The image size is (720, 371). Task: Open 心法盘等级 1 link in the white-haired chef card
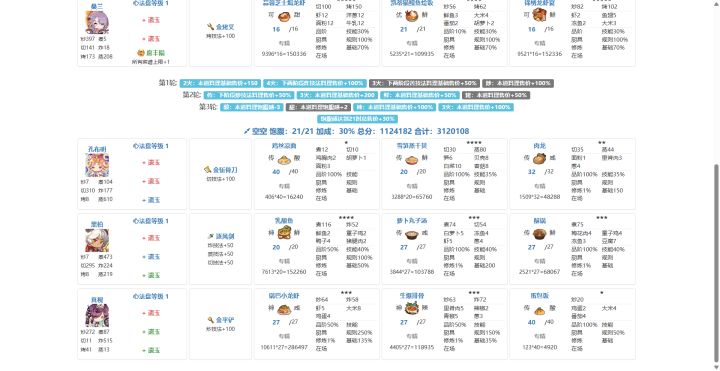click(x=151, y=221)
